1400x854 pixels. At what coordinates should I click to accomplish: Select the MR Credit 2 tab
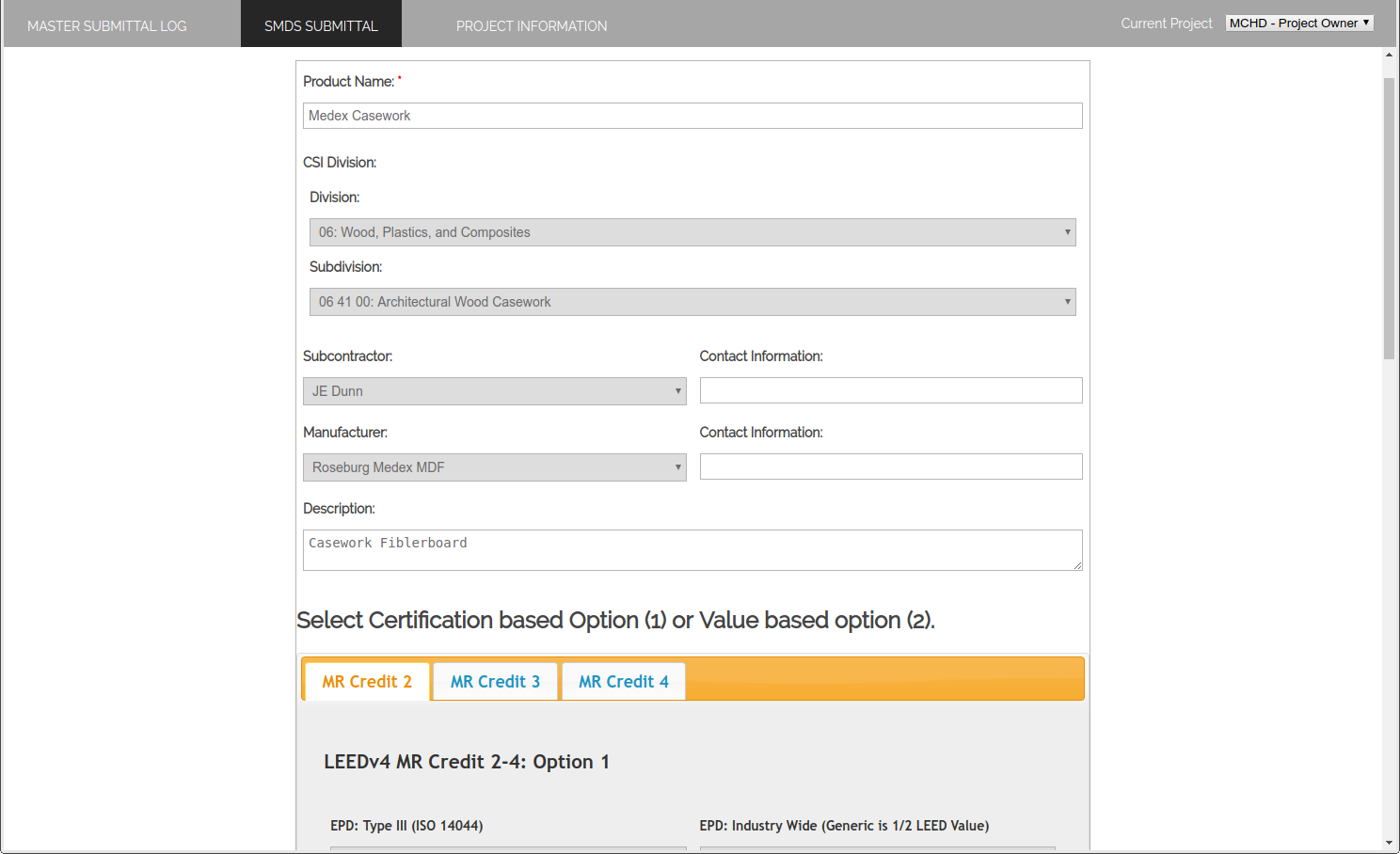[367, 682]
